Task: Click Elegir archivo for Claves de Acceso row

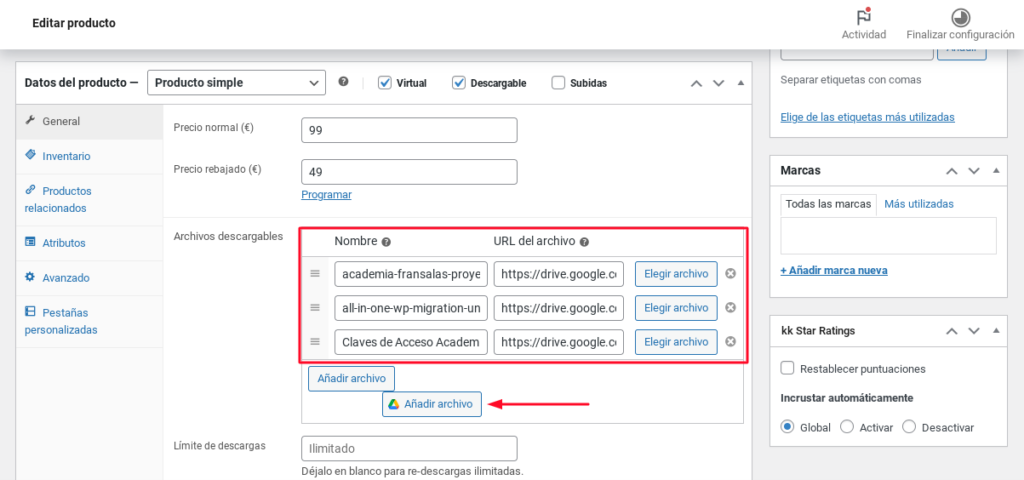Action: click(676, 342)
